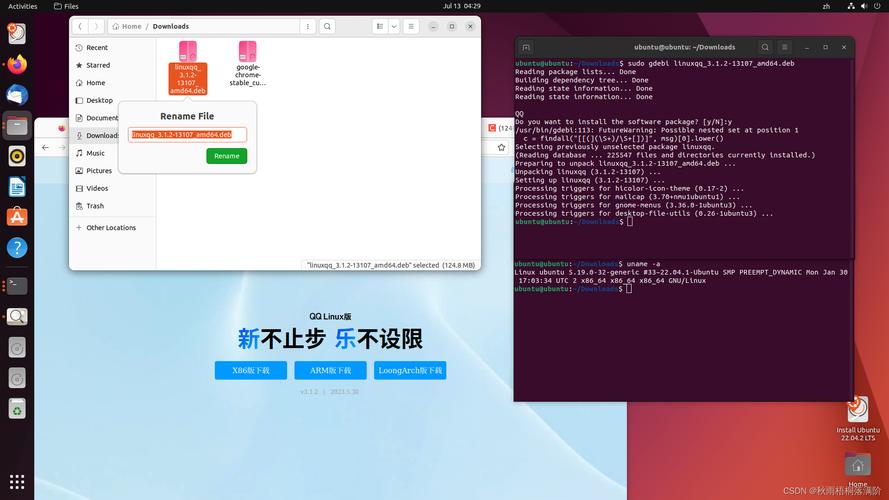Show Applications grid in the dock
This screenshot has width=889, height=500.
pyautogui.click(x=17, y=482)
